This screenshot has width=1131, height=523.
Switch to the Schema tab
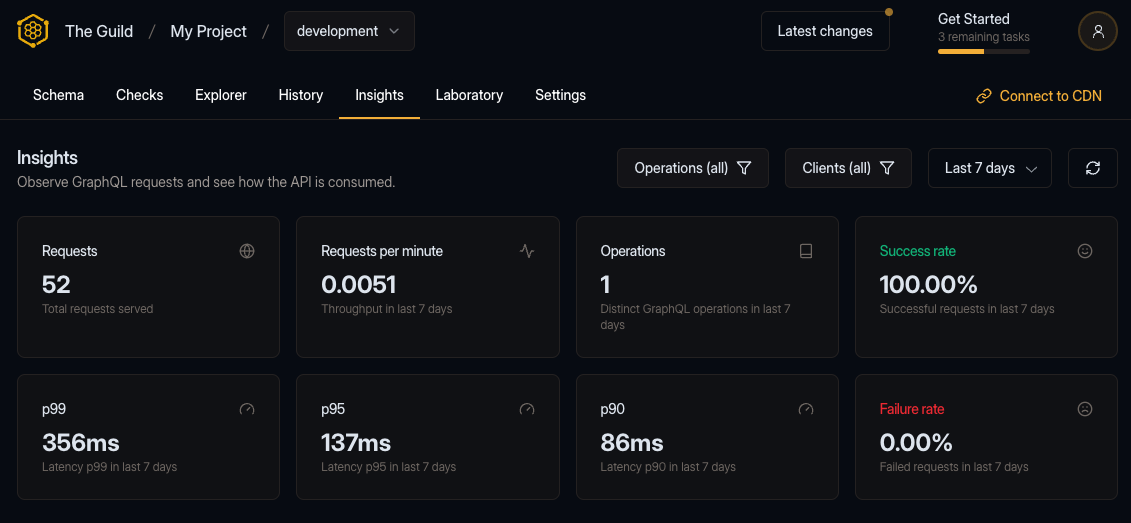point(58,95)
